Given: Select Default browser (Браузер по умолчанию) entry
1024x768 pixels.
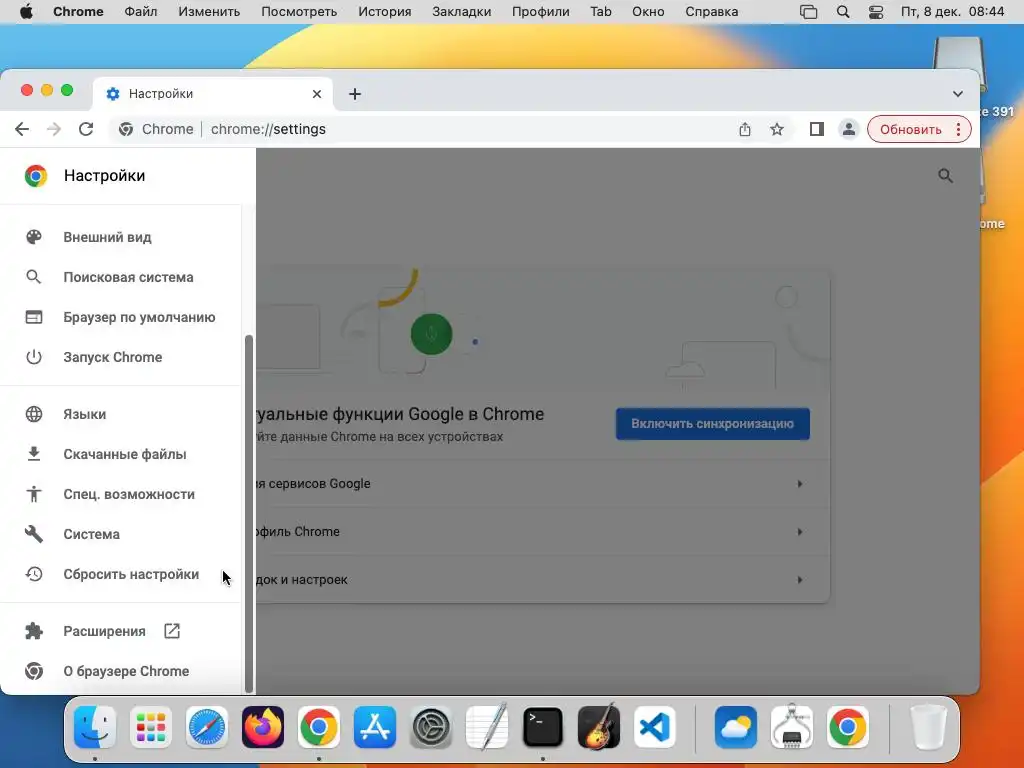Looking at the screenshot, I should click(121, 317).
